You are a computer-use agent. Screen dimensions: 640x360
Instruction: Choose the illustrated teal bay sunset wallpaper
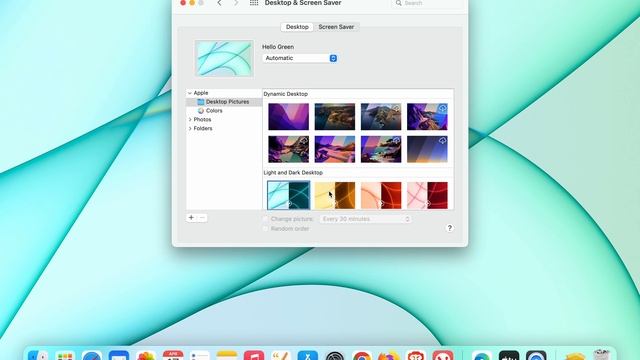point(381,149)
